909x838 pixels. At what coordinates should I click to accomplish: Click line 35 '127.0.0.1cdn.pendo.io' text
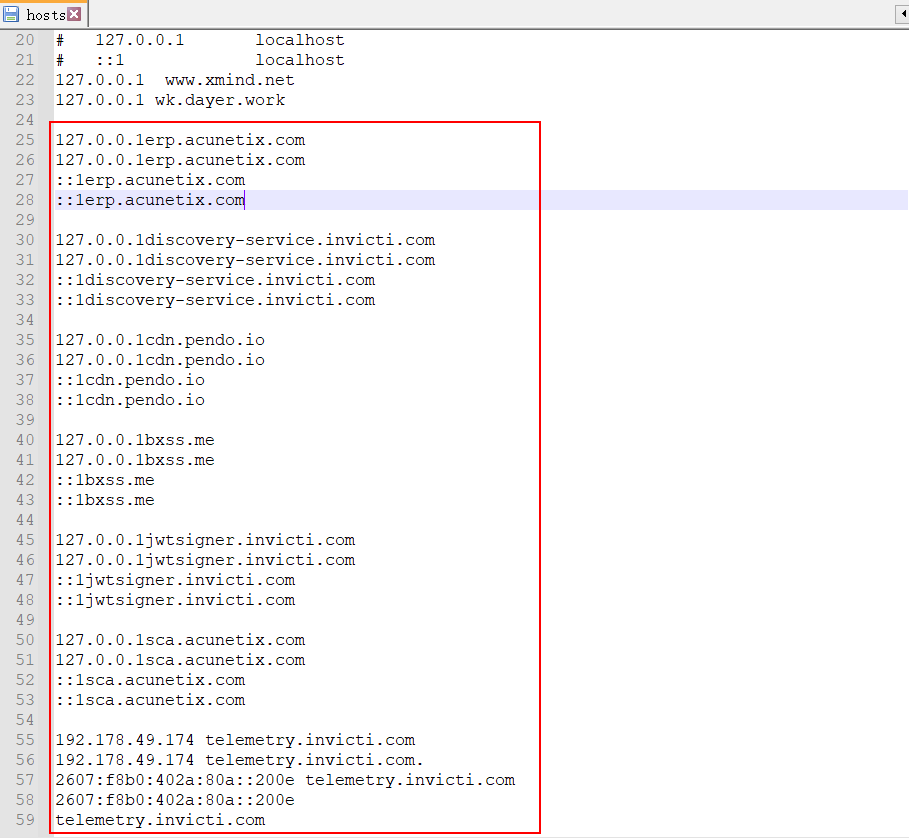pos(160,340)
